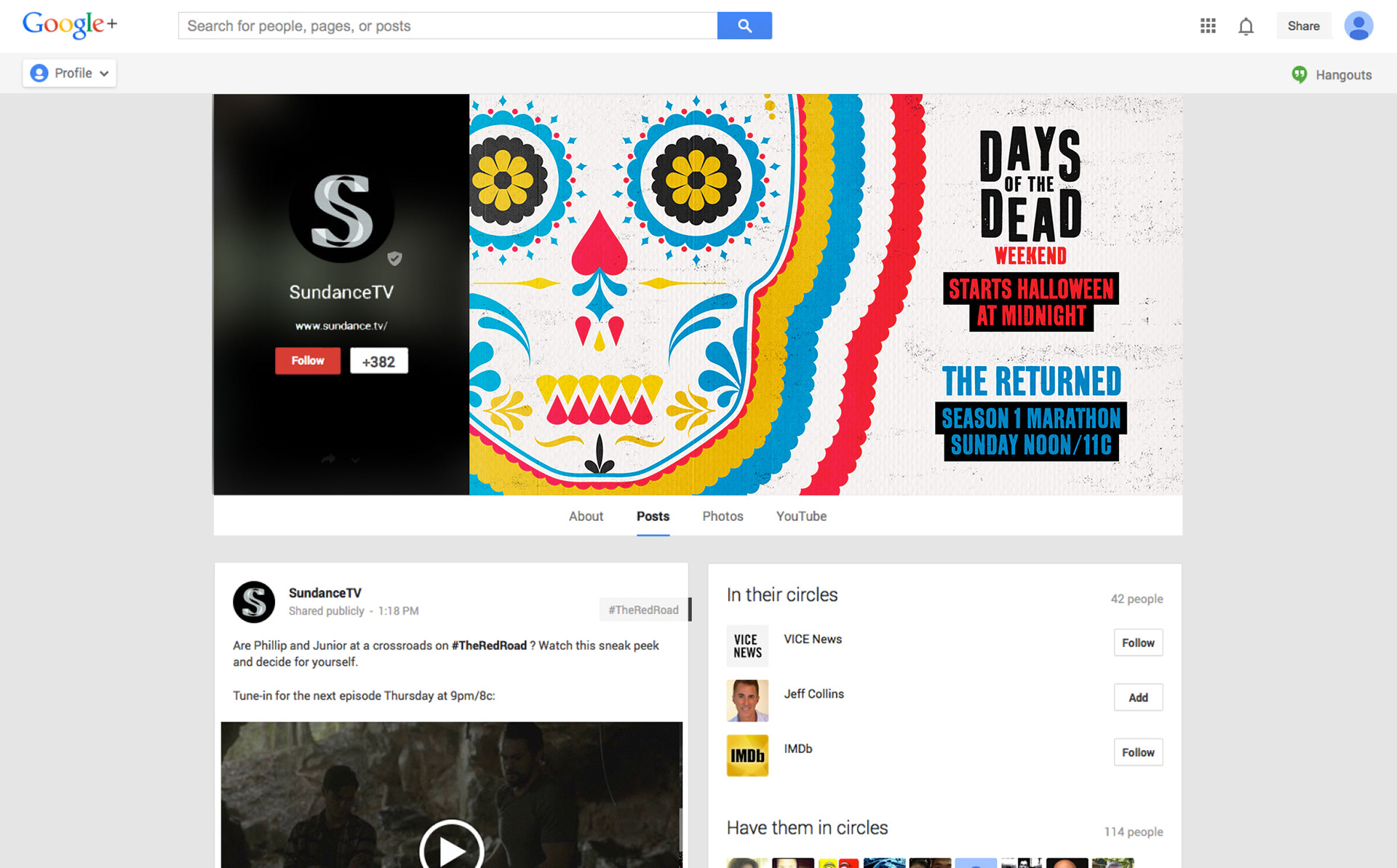Open the Google apps grid icon

click(x=1208, y=26)
